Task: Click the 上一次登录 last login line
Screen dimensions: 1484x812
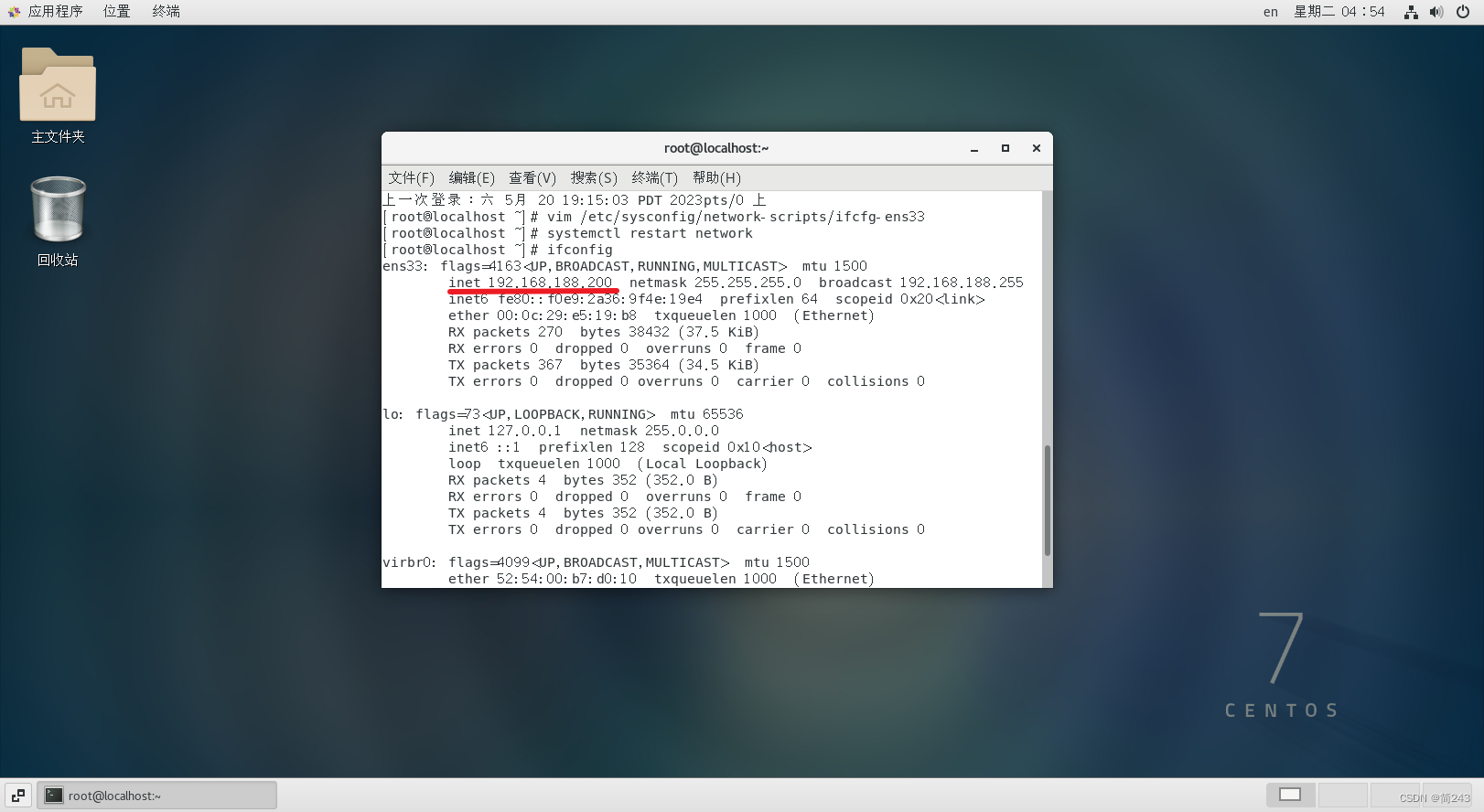Action: [575, 200]
